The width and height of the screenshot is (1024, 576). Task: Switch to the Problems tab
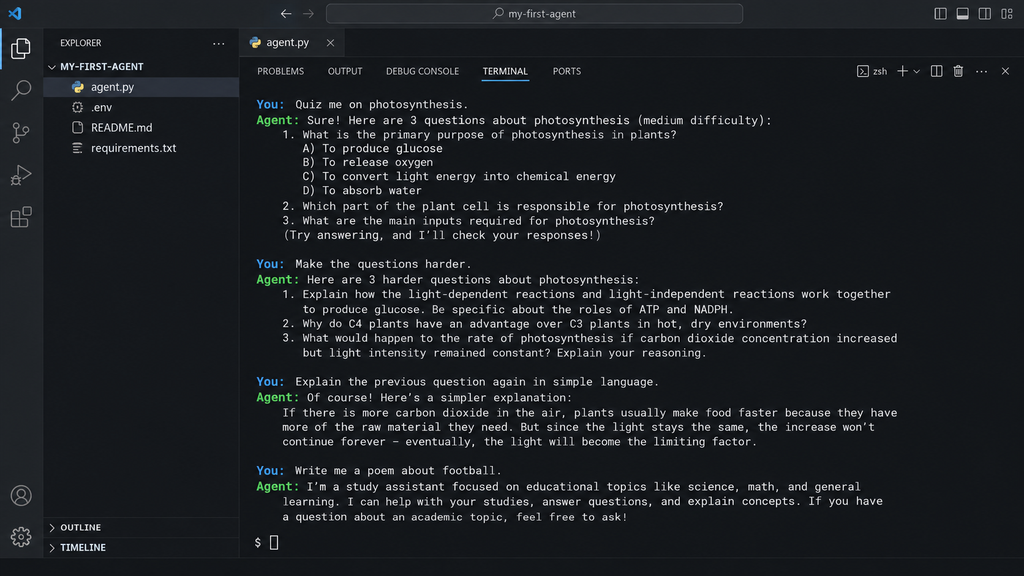click(280, 71)
